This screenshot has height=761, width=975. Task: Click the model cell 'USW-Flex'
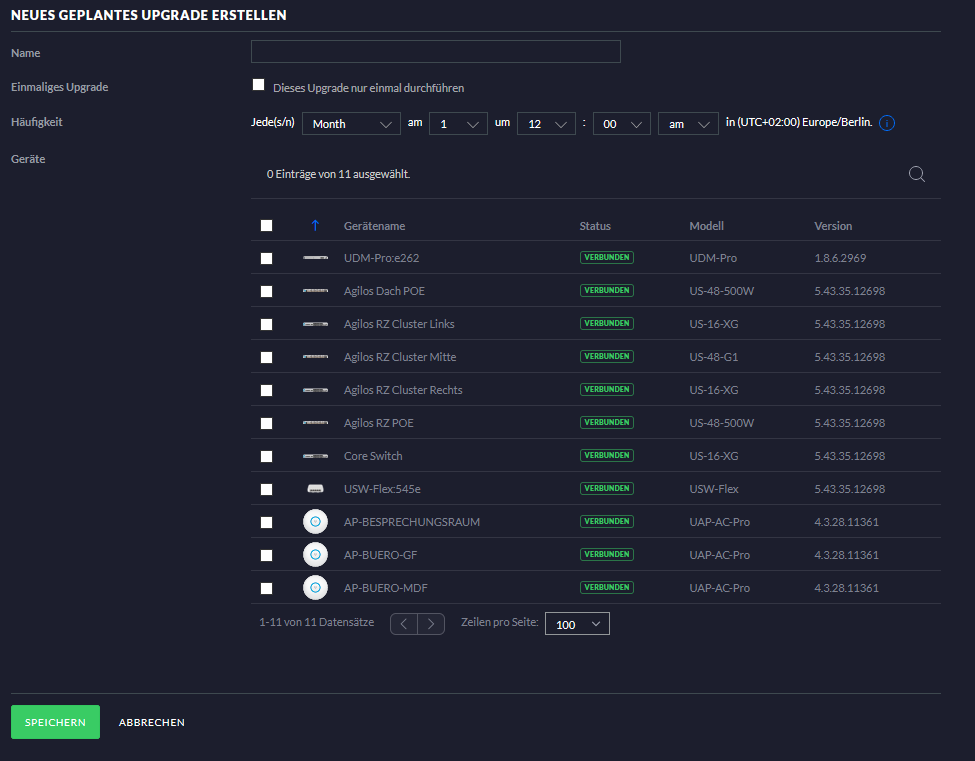714,489
